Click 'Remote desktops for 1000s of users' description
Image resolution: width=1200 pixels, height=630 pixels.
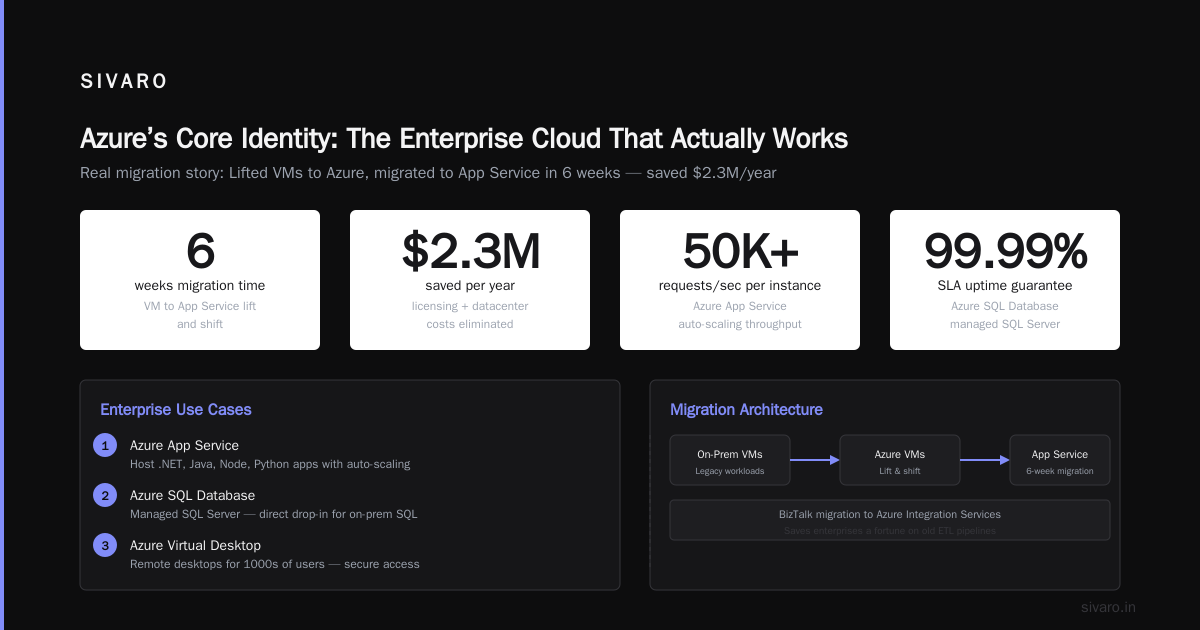coord(275,564)
